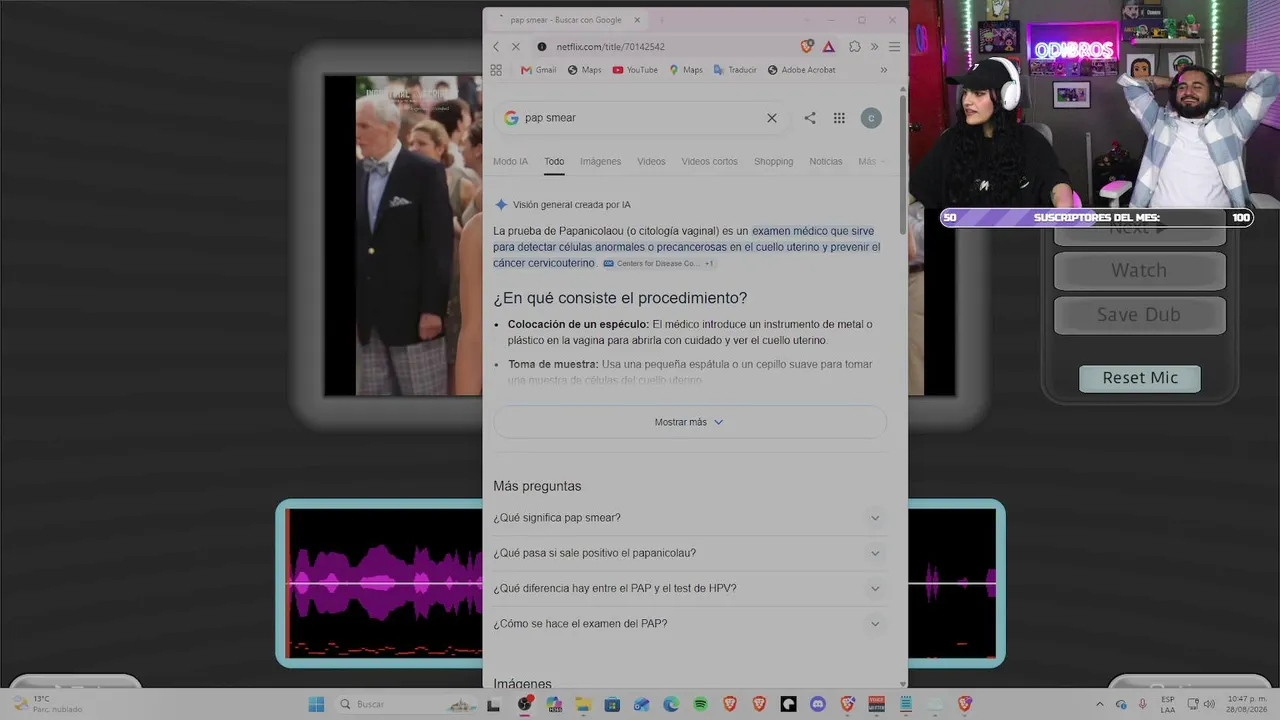Click the +1 additional sources chip
The width and height of the screenshot is (1280, 720).
point(709,263)
